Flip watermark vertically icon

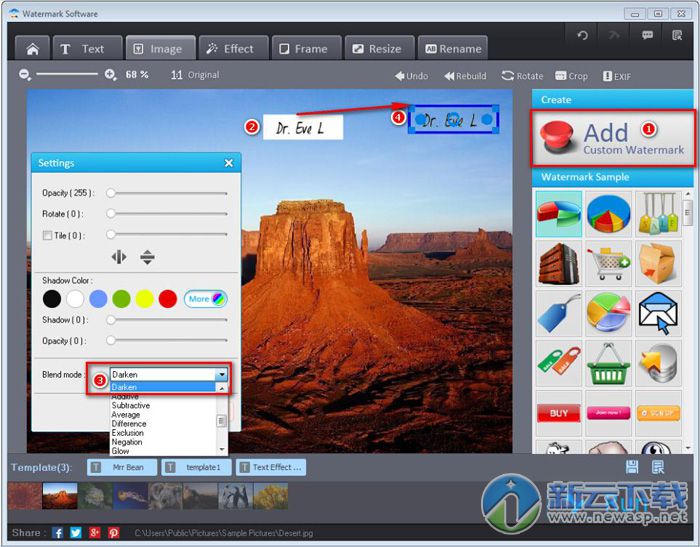click(x=147, y=257)
